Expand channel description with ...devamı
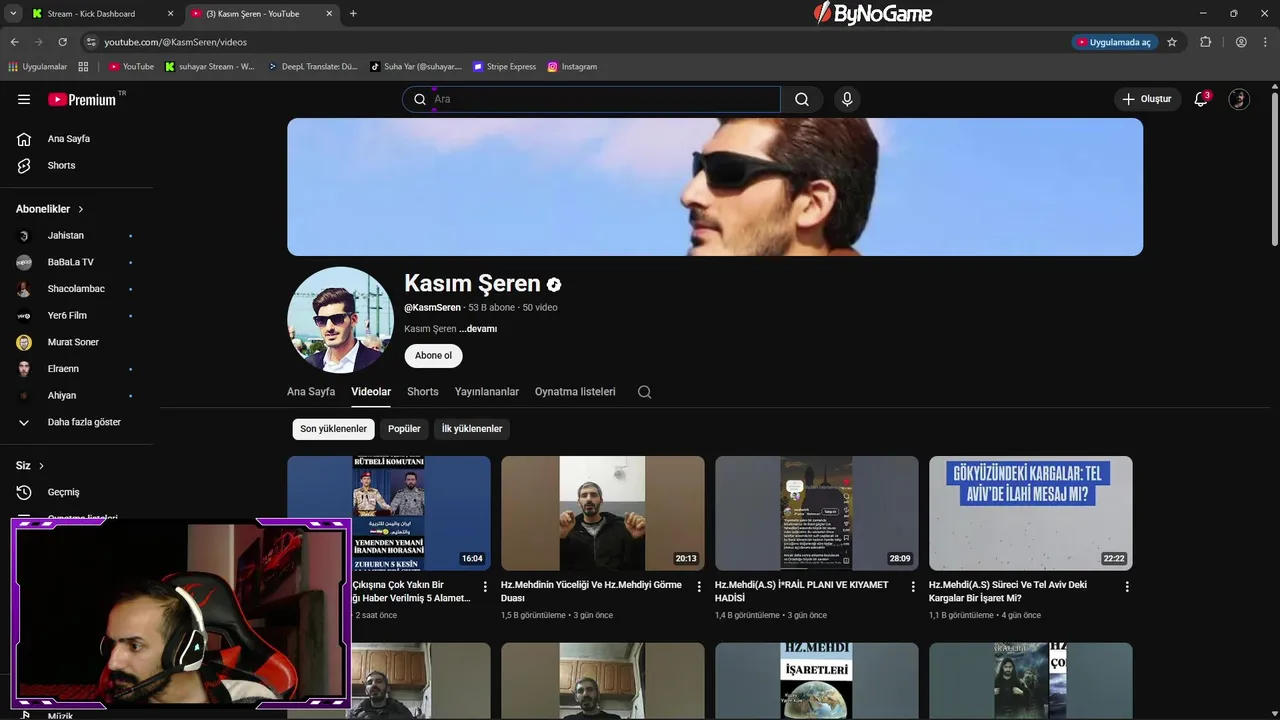This screenshot has width=1280, height=720. pyautogui.click(x=478, y=329)
